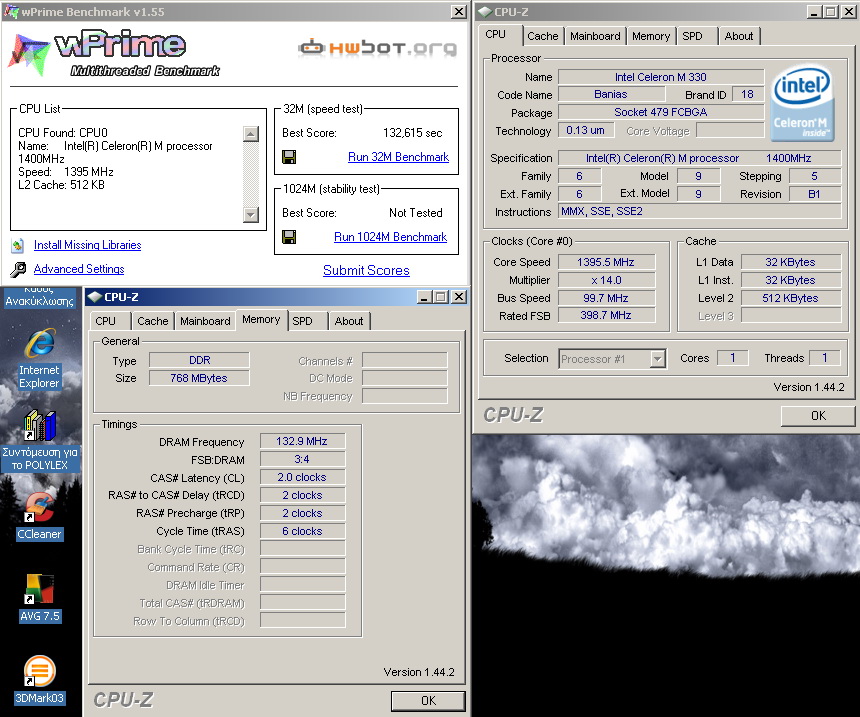Click 'CPU Found: CPU0' in CPU List
The width and height of the screenshot is (860, 717).
63,133
